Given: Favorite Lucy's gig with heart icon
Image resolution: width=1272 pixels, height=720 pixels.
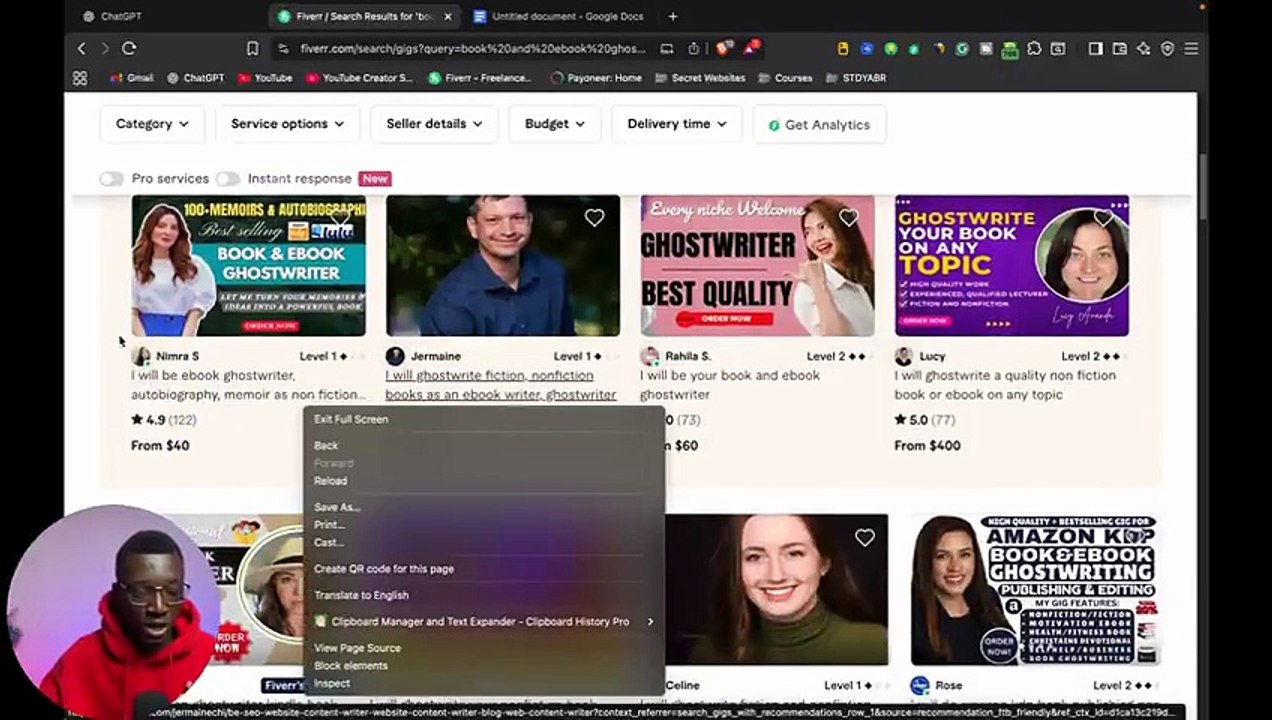Looking at the screenshot, I should point(1104,218).
